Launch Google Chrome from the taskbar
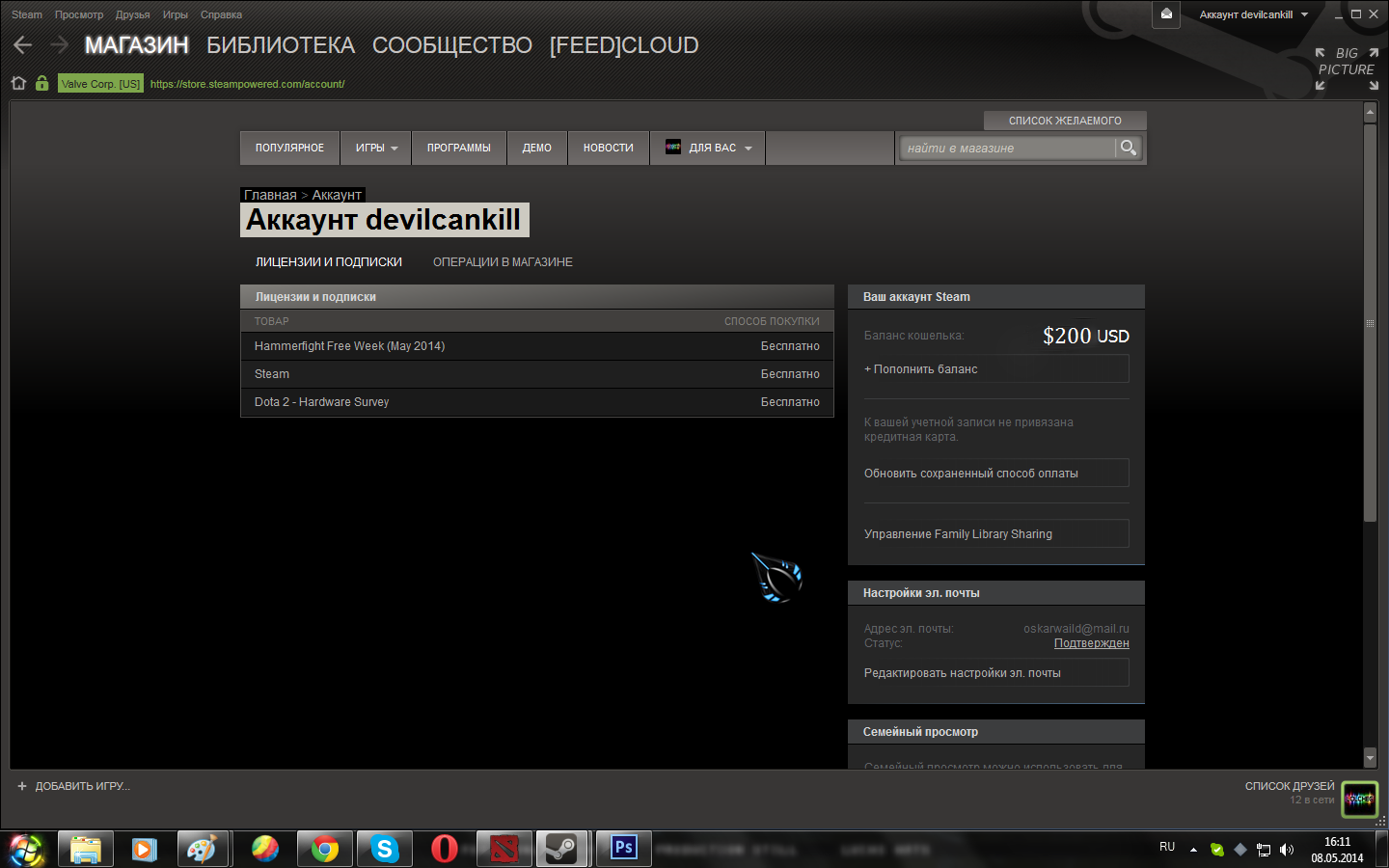Screen dimensions: 1389x868 (325, 849)
